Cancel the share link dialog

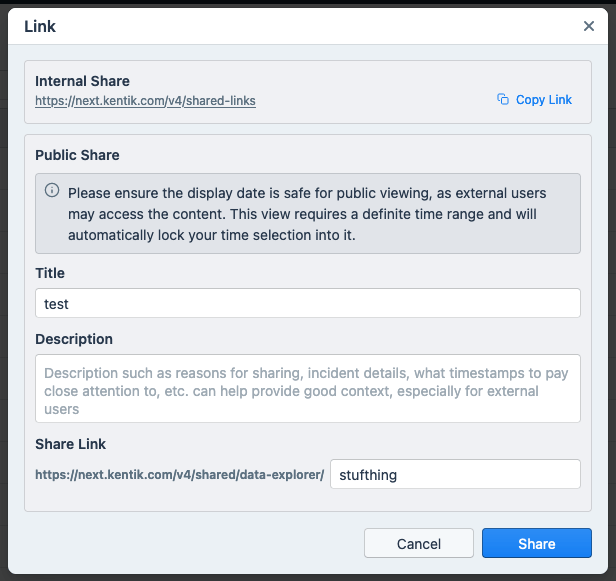pos(418,543)
